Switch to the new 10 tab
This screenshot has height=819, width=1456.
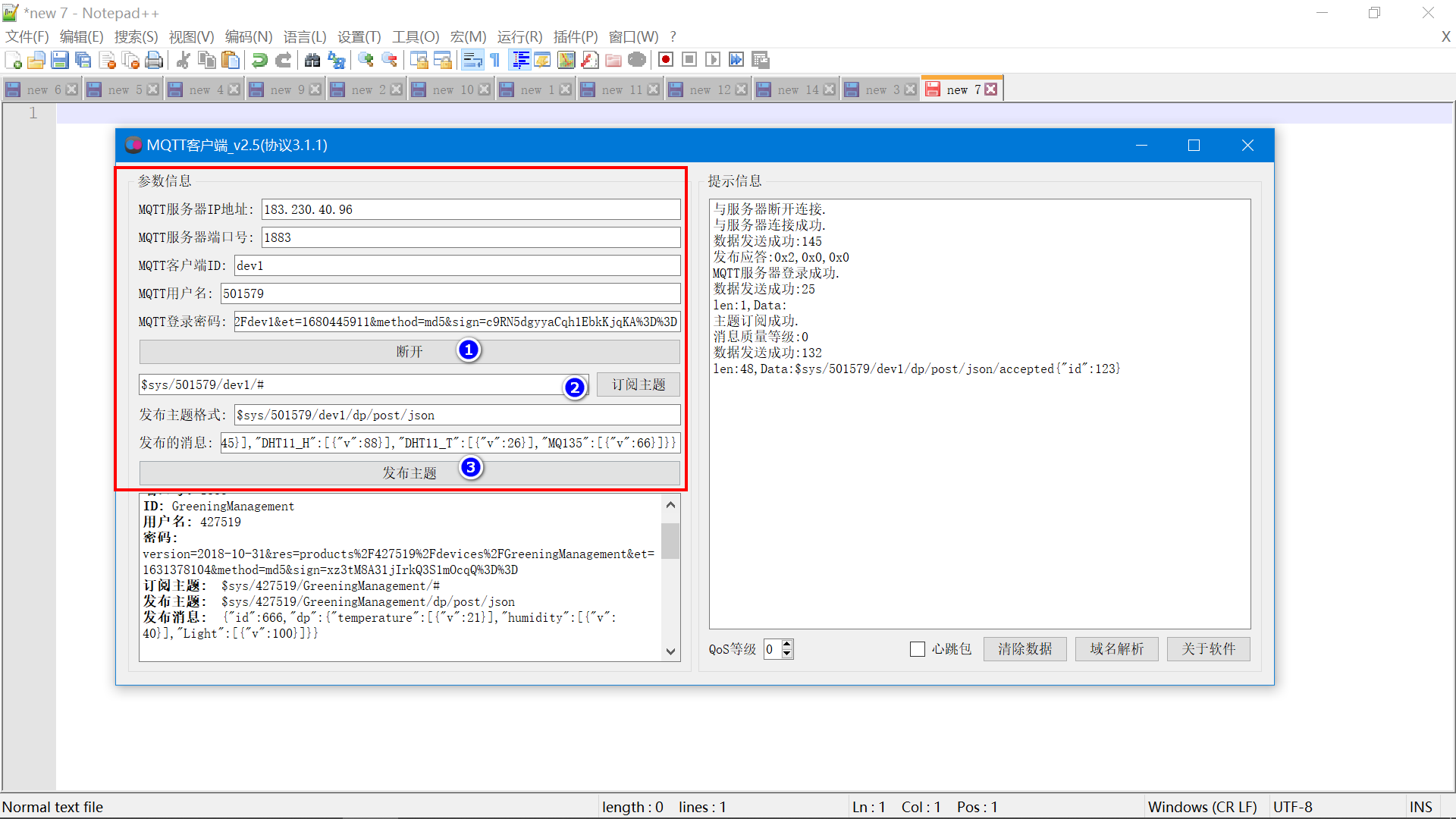pyautogui.click(x=450, y=89)
